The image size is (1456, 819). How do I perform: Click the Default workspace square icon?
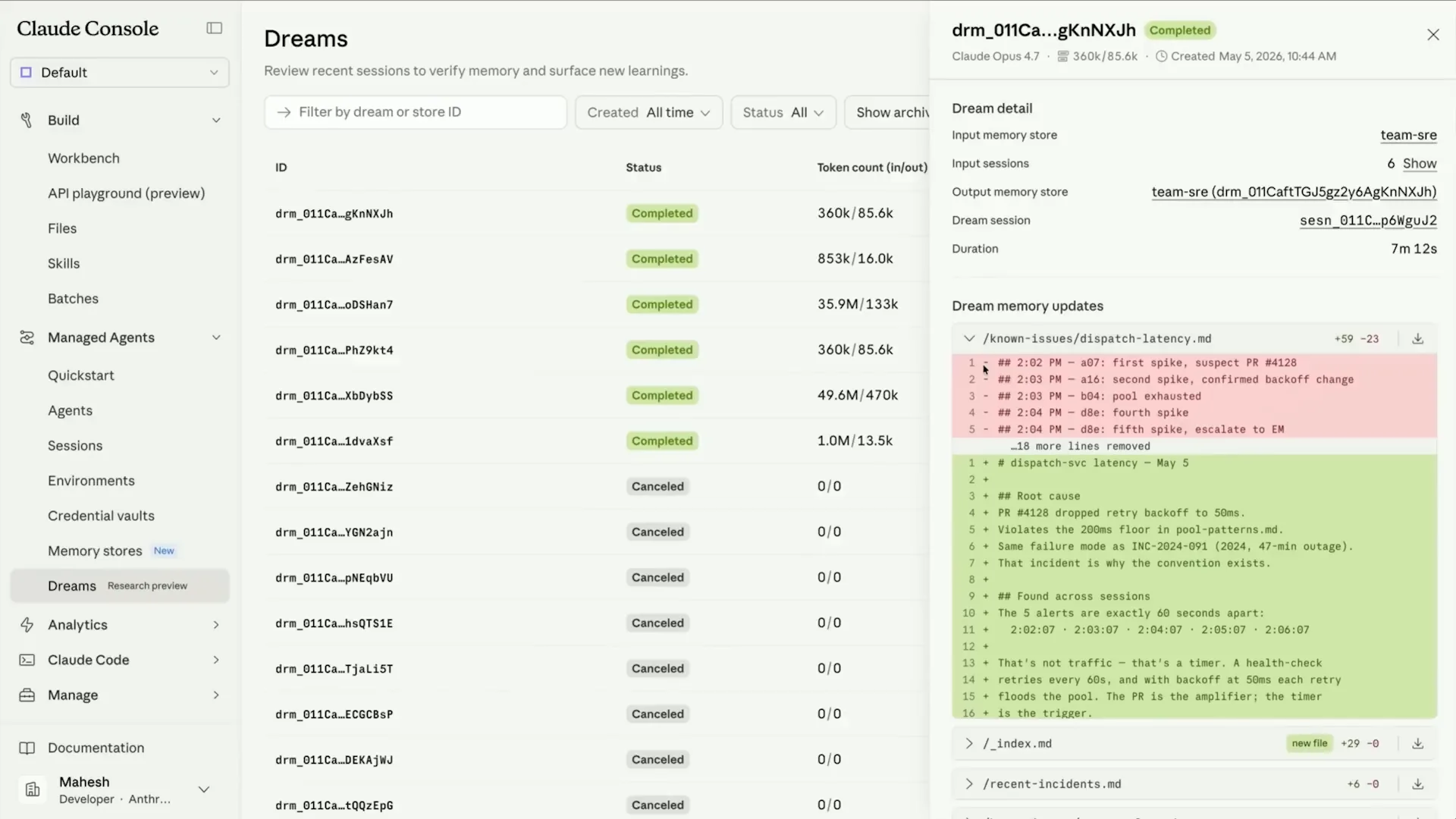pyautogui.click(x=26, y=72)
